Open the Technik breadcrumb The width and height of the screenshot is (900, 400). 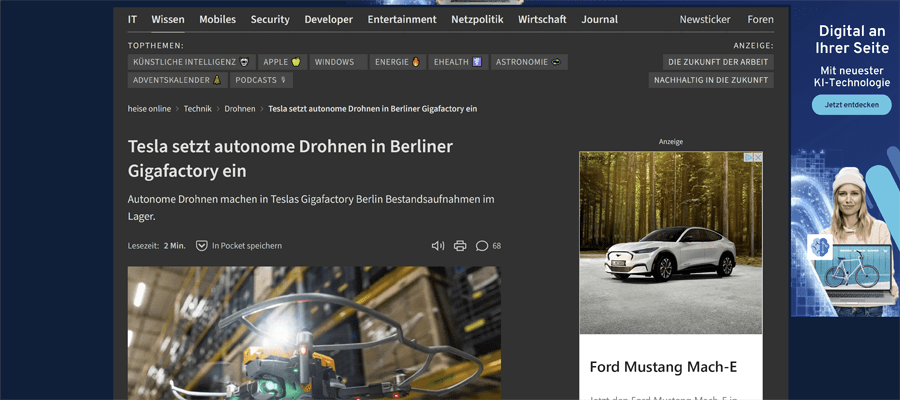tap(197, 108)
